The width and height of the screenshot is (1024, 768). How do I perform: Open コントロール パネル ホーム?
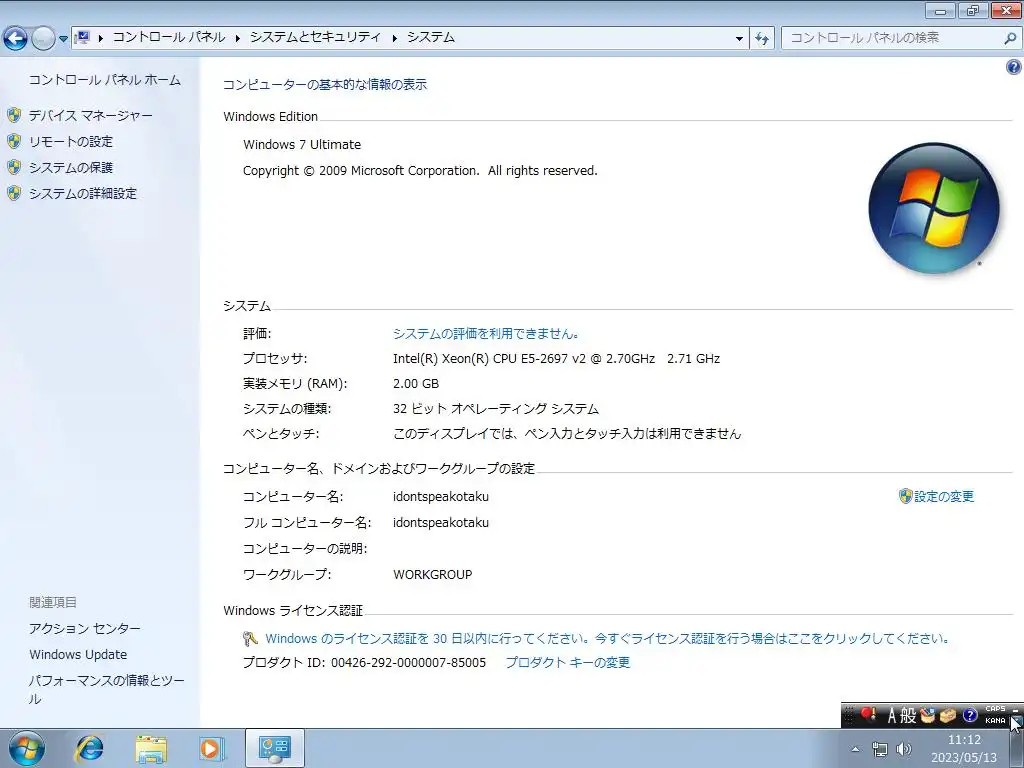104,80
